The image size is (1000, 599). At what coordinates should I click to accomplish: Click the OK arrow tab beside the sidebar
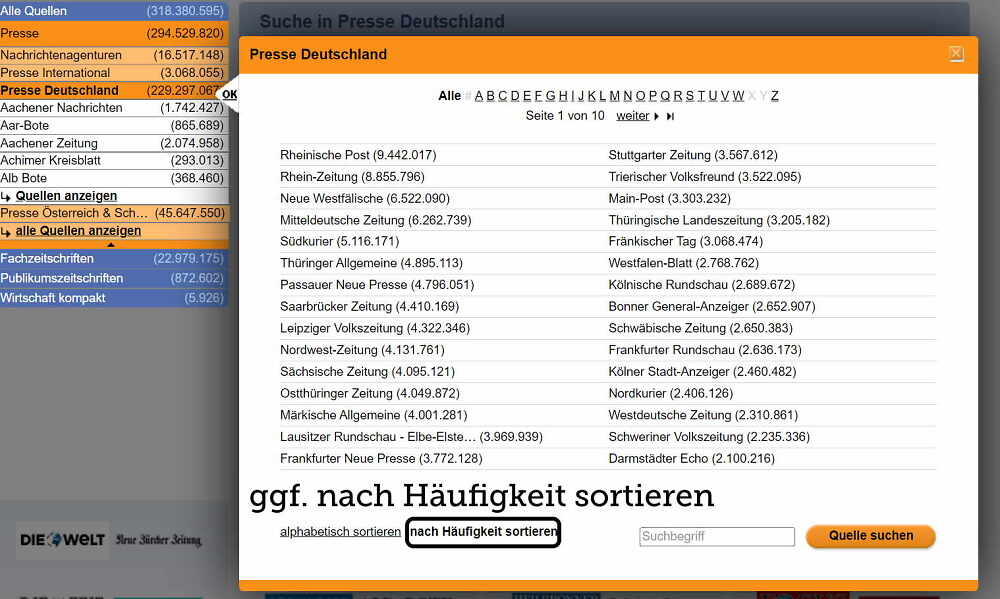click(229, 95)
